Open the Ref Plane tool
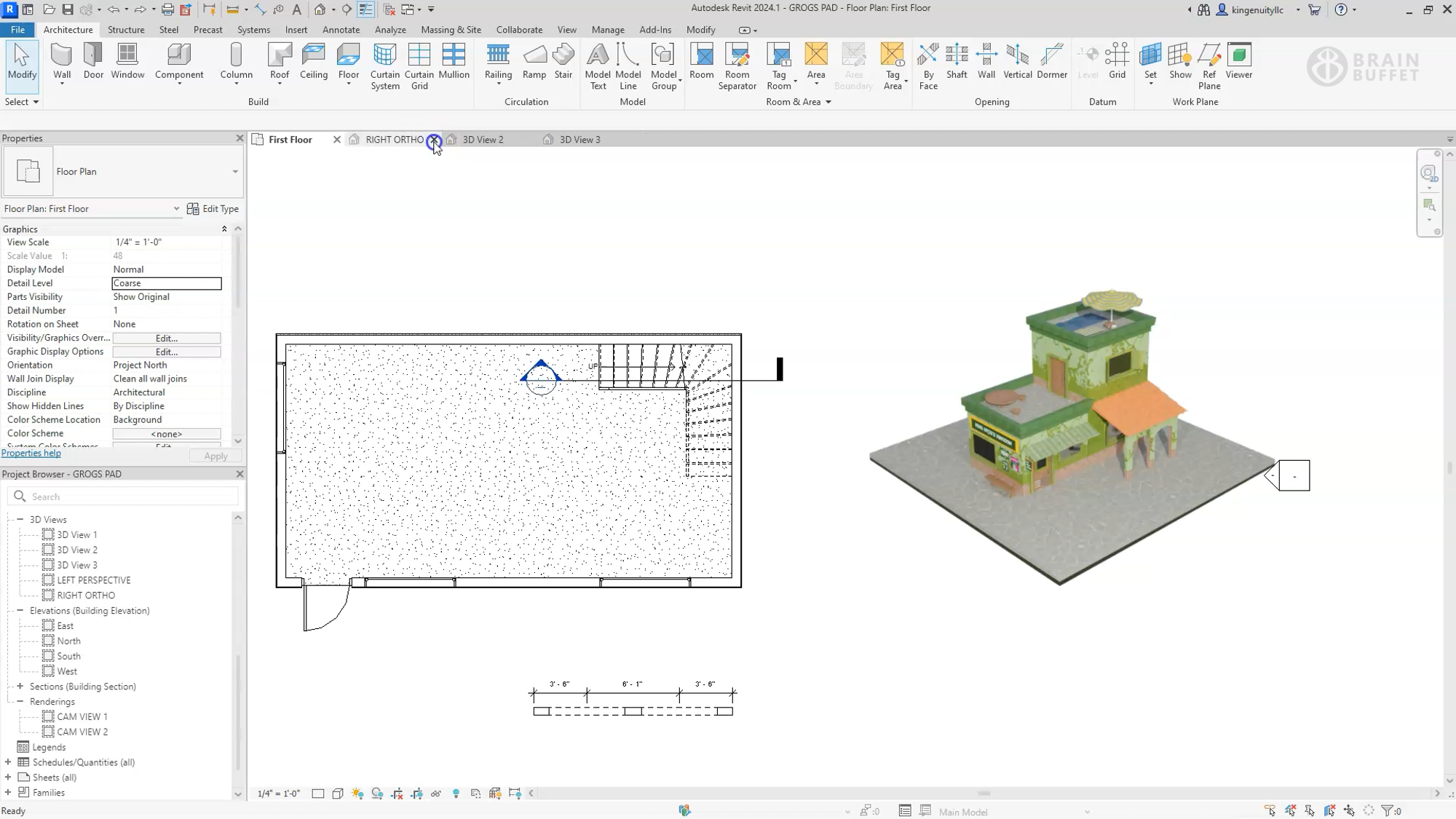 1208,66
